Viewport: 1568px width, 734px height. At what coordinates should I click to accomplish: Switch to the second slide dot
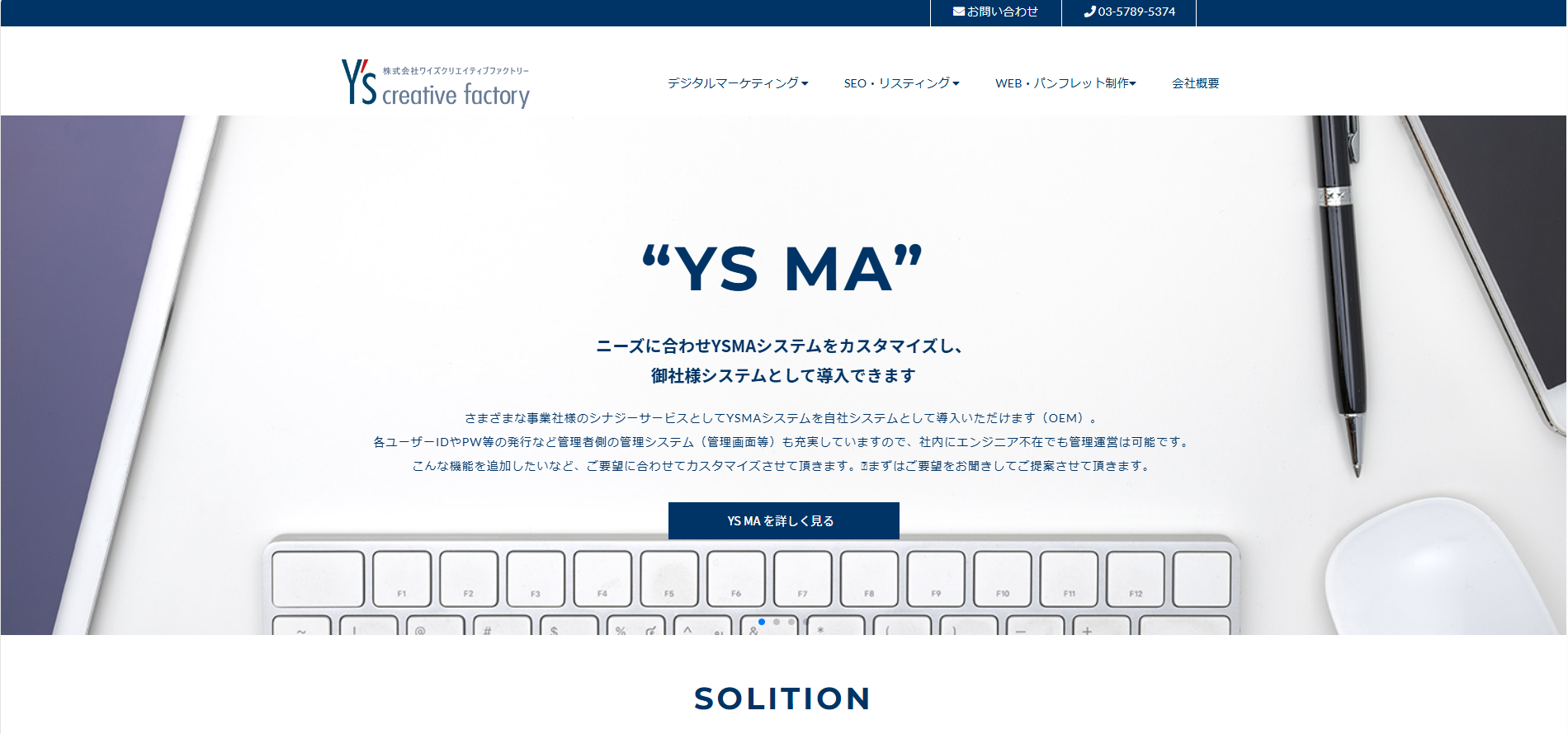tap(777, 622)
